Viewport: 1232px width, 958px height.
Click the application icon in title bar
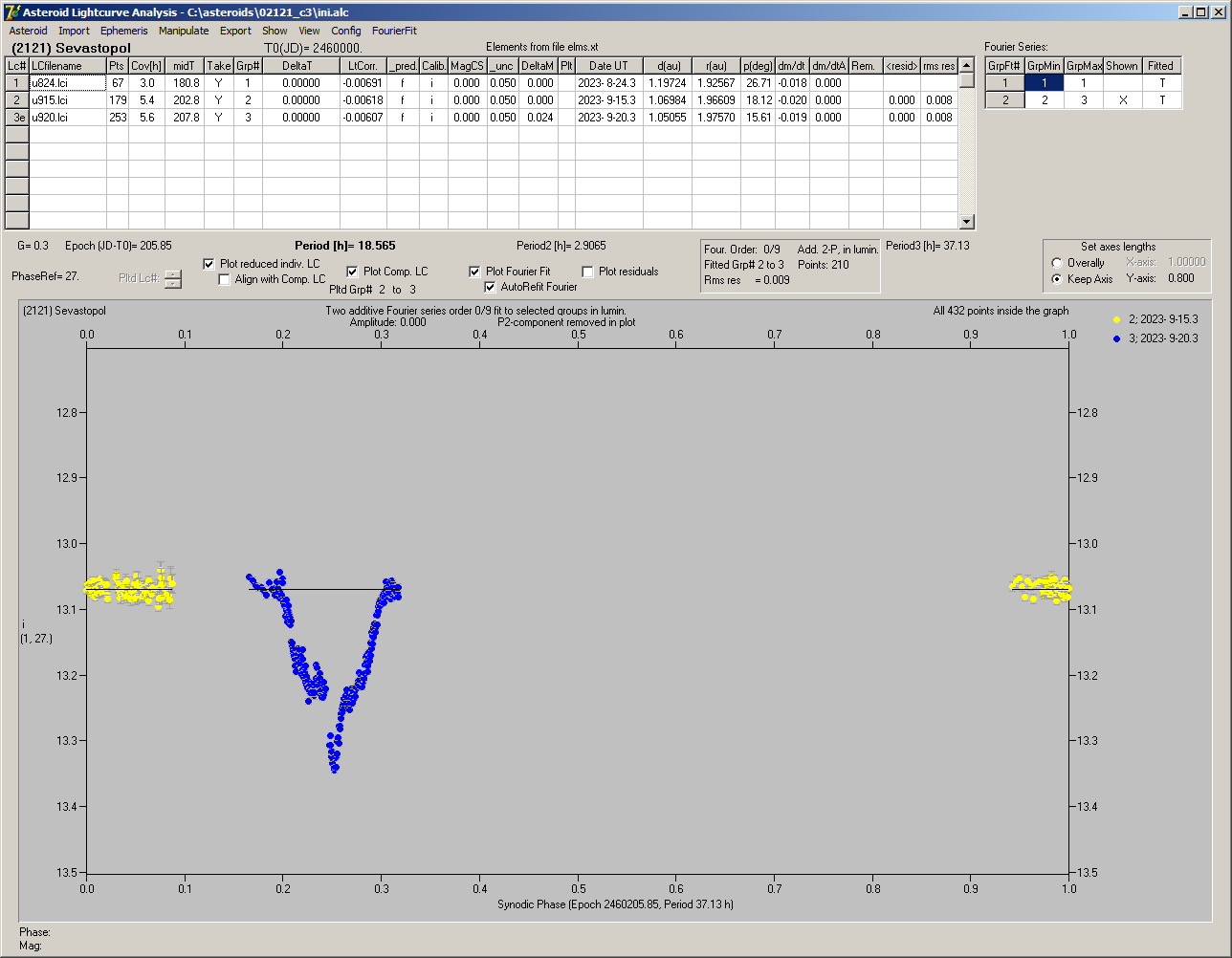coord(13,11)
